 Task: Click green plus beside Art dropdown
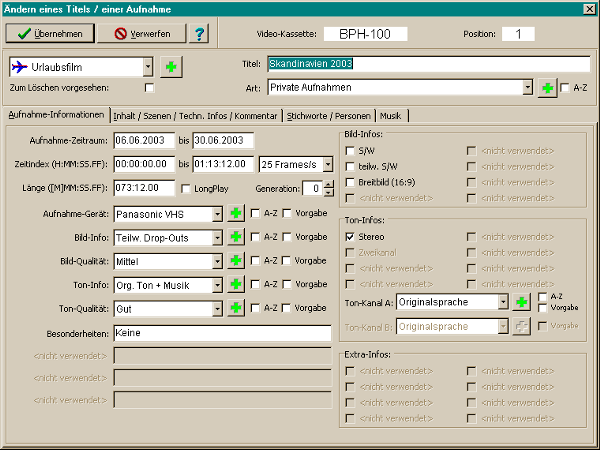click(547, 88)
